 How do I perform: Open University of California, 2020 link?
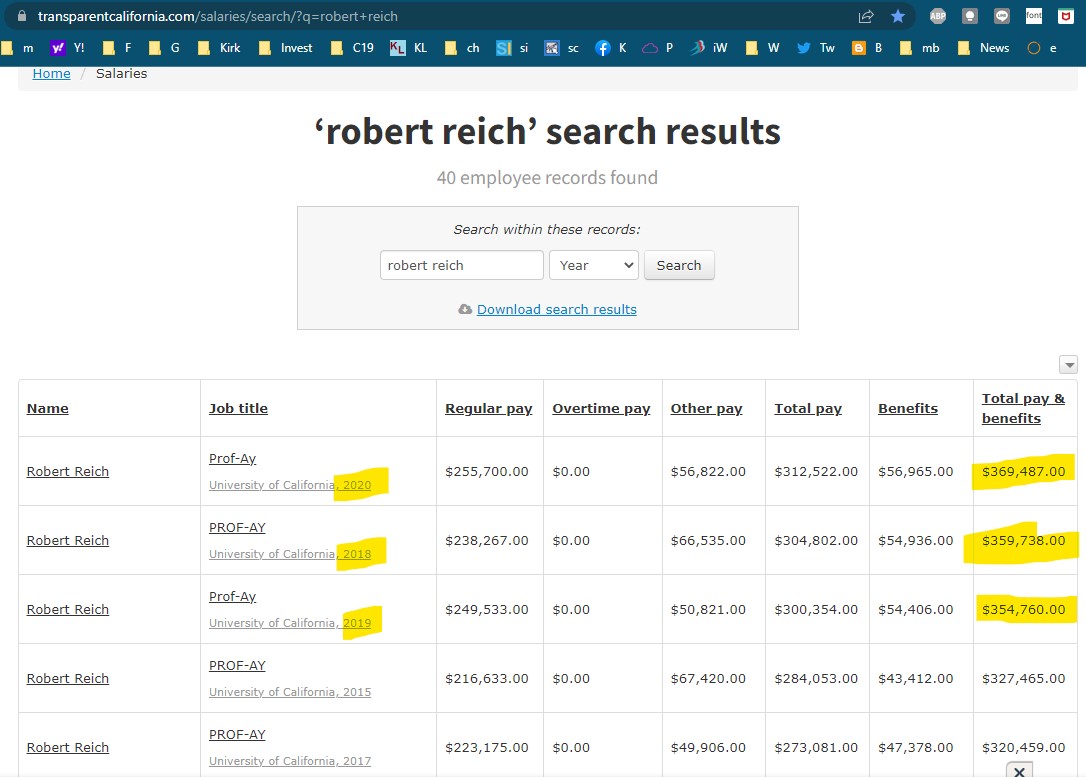289,485
